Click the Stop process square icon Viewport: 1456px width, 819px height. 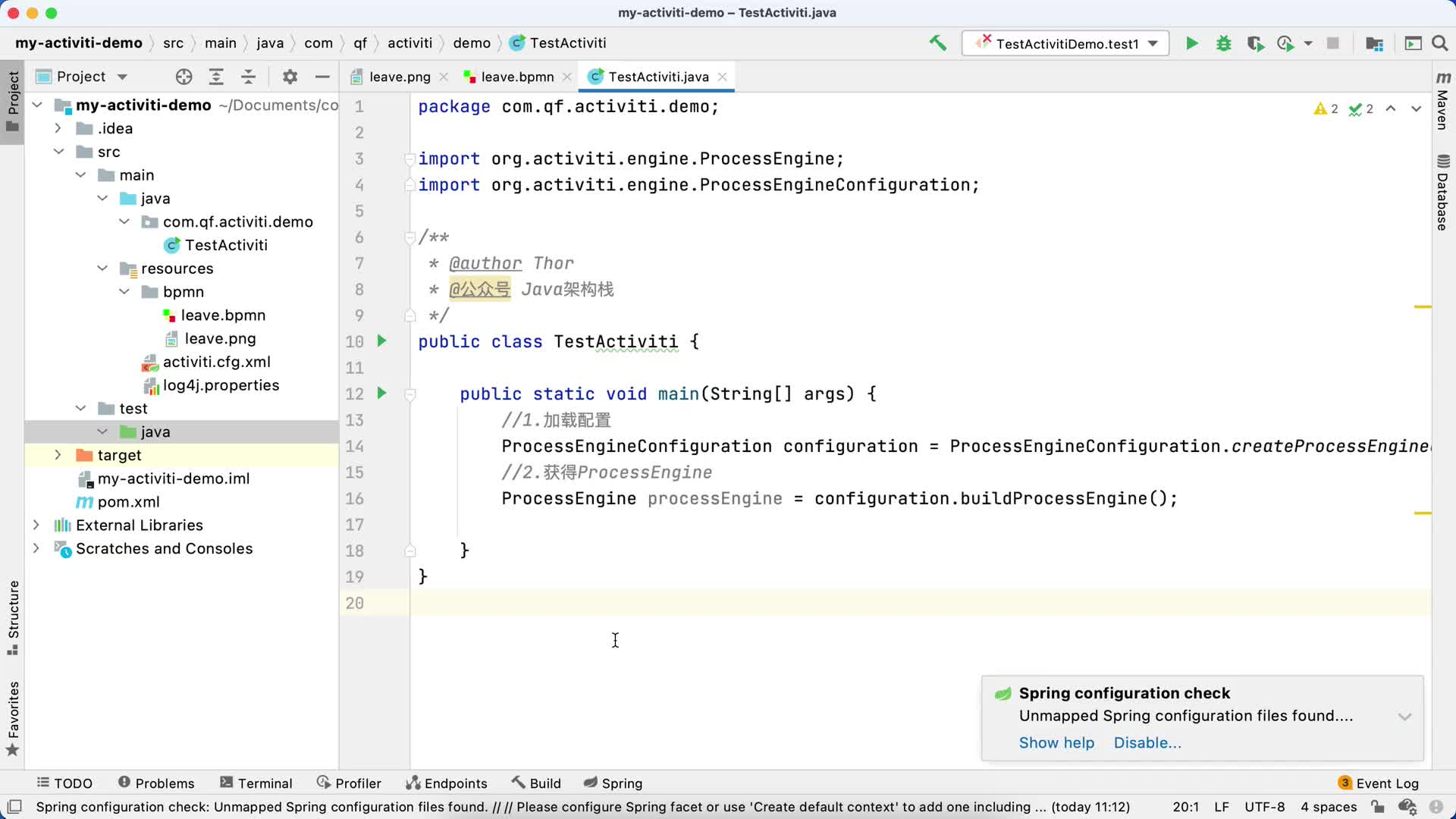(x=1332, y=43)
